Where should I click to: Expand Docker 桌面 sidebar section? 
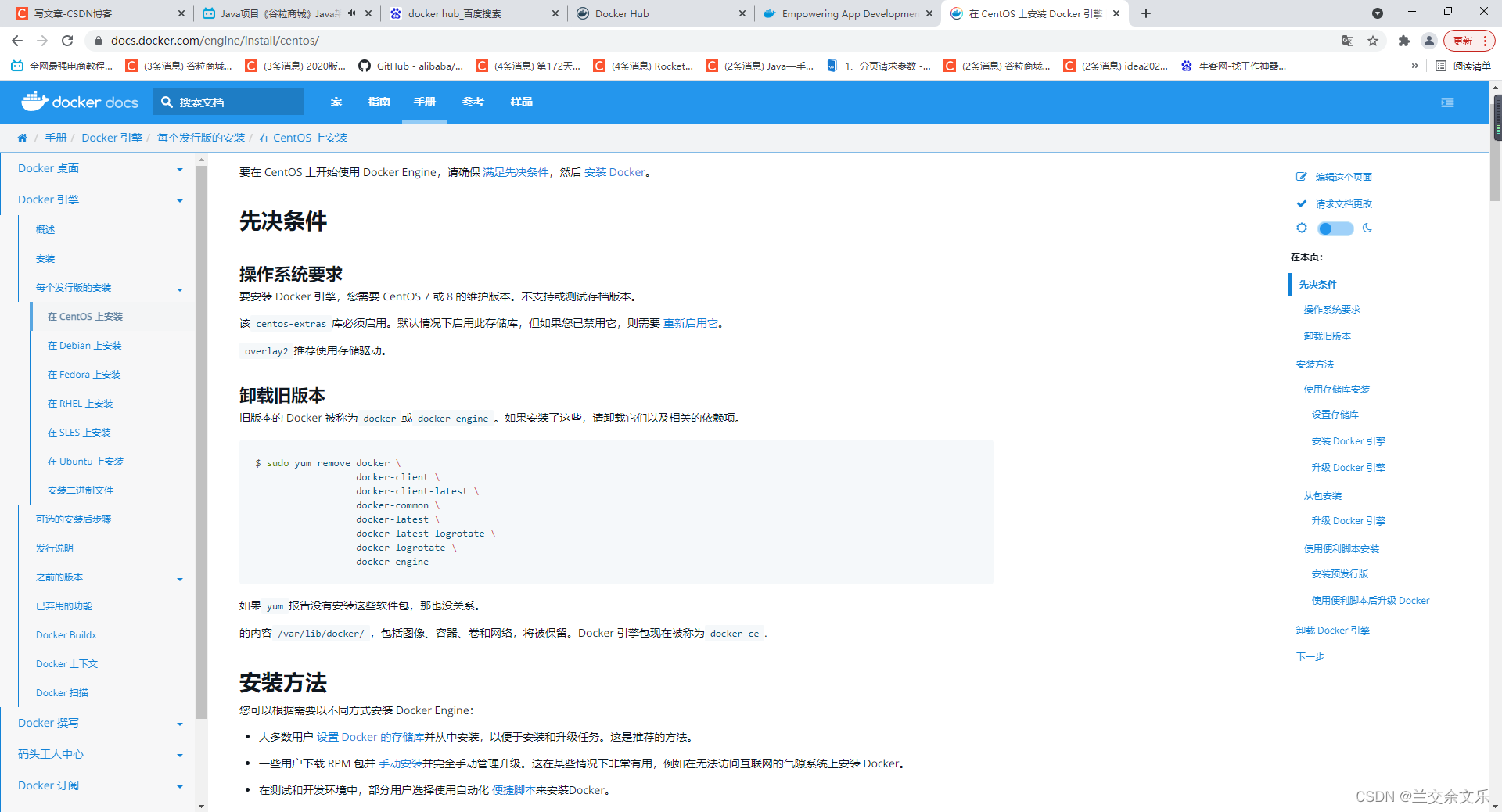pyautogui.click(x=180, y=169)
